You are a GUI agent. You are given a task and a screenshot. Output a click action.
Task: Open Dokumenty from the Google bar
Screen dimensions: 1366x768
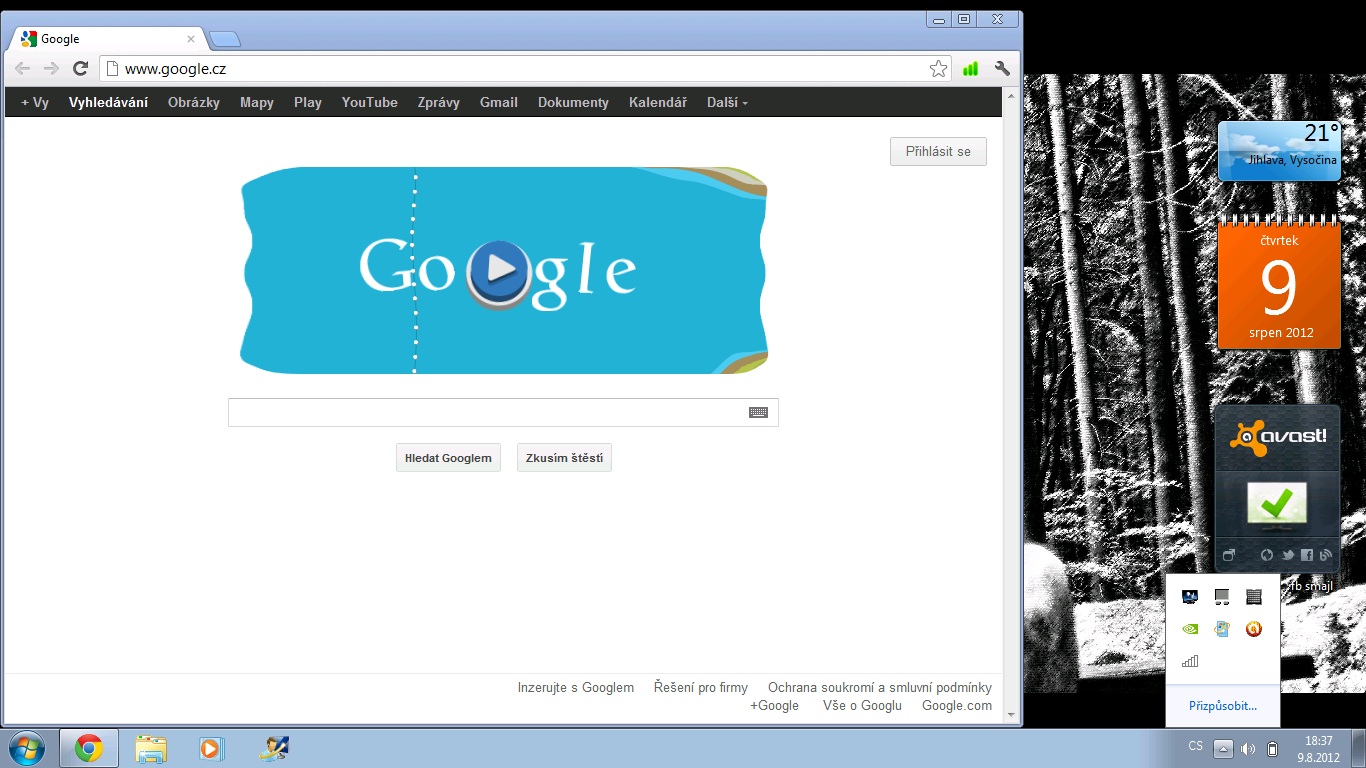573,102
